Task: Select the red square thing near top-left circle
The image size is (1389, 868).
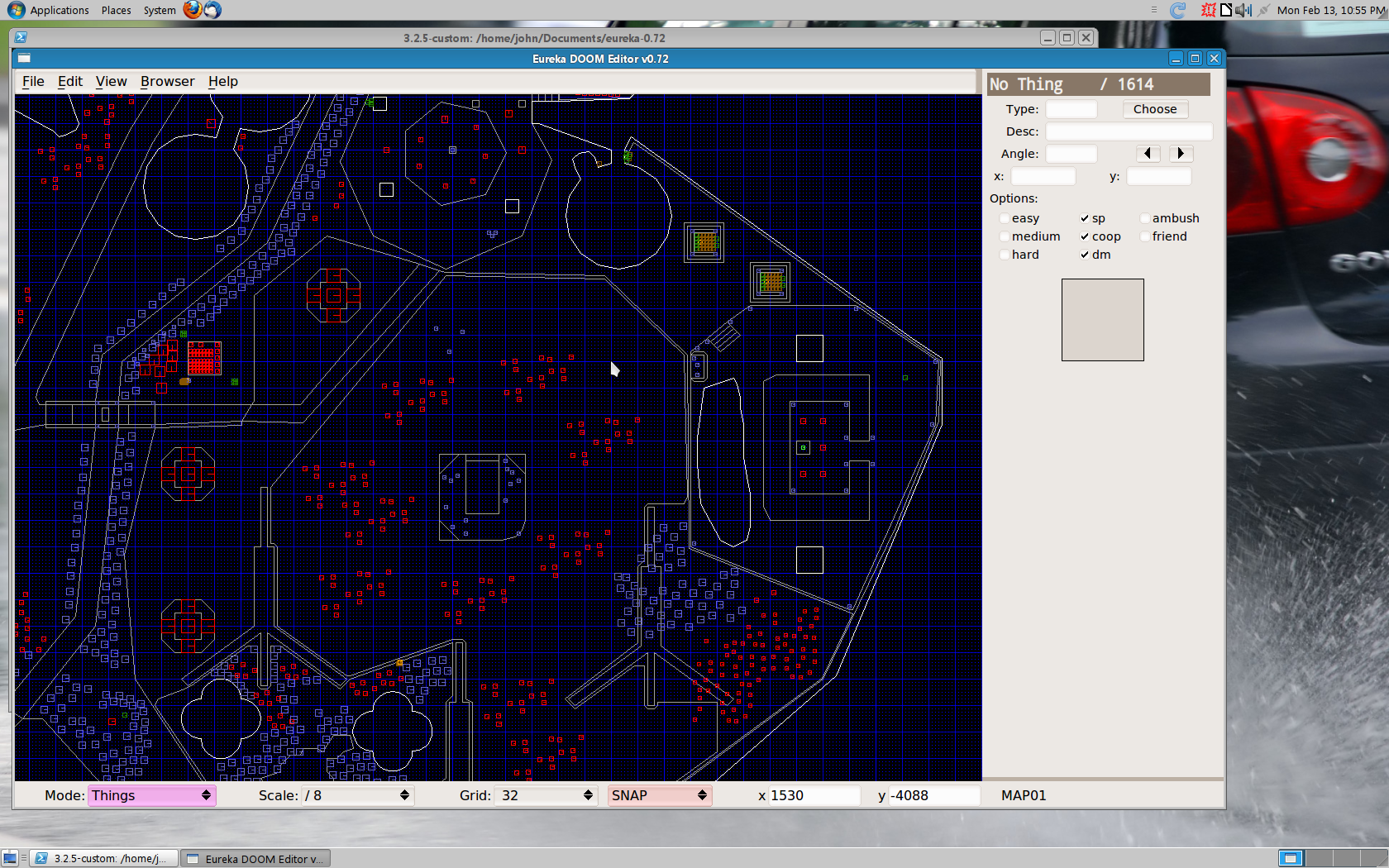Action: coord(212,123)
